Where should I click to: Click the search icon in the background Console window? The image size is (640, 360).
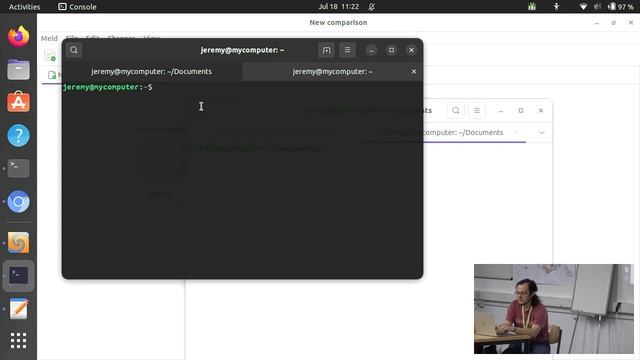(456, 111)
